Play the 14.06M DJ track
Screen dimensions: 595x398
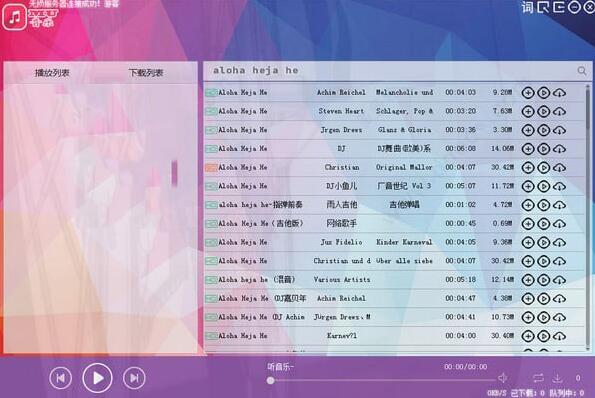[543, 149]
